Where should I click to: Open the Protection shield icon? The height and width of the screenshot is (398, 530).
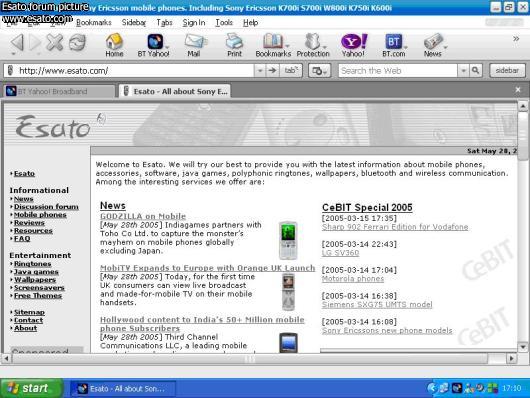[313, 45]
